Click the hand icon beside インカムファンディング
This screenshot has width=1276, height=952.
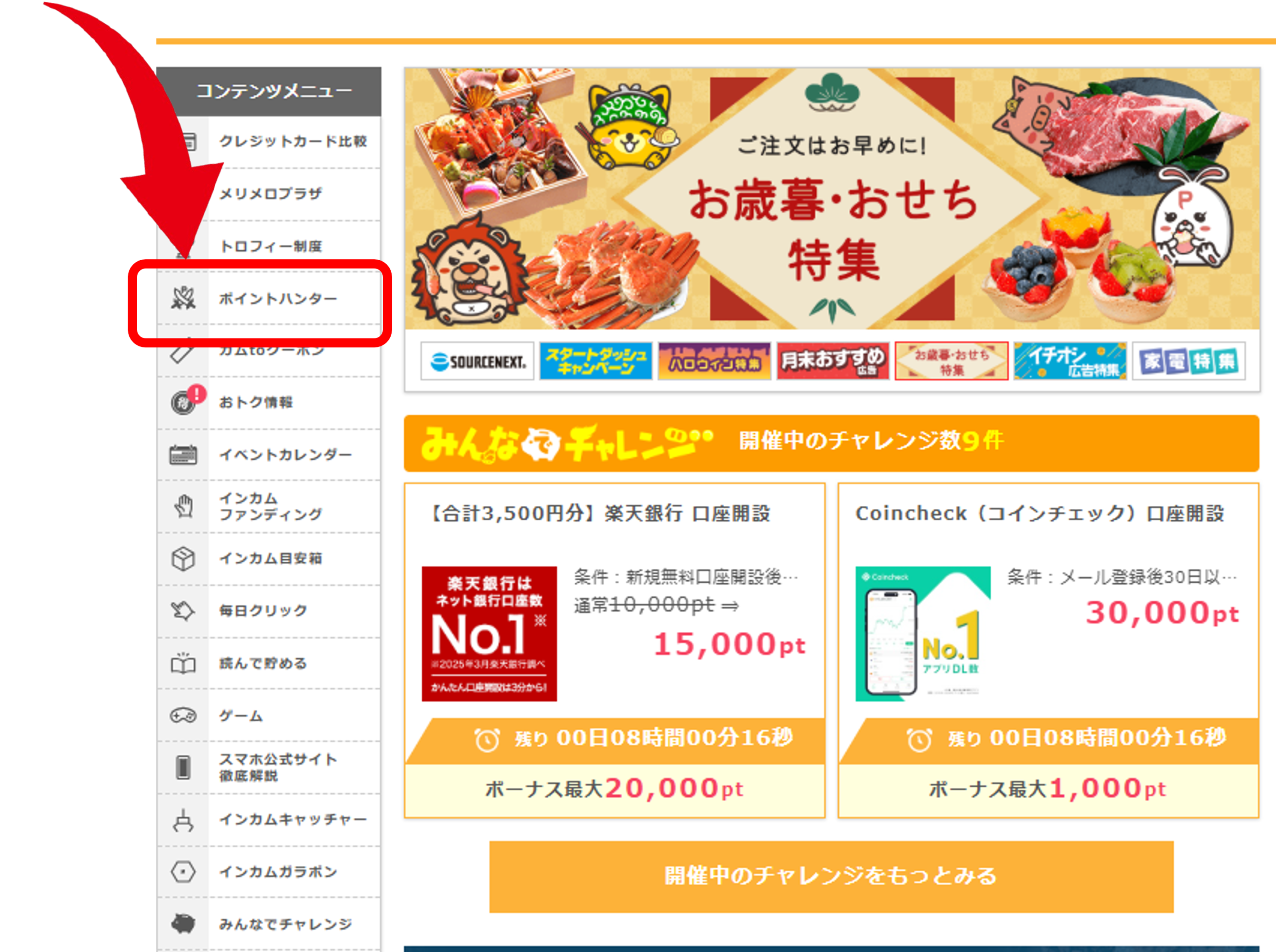pos(183,506)
